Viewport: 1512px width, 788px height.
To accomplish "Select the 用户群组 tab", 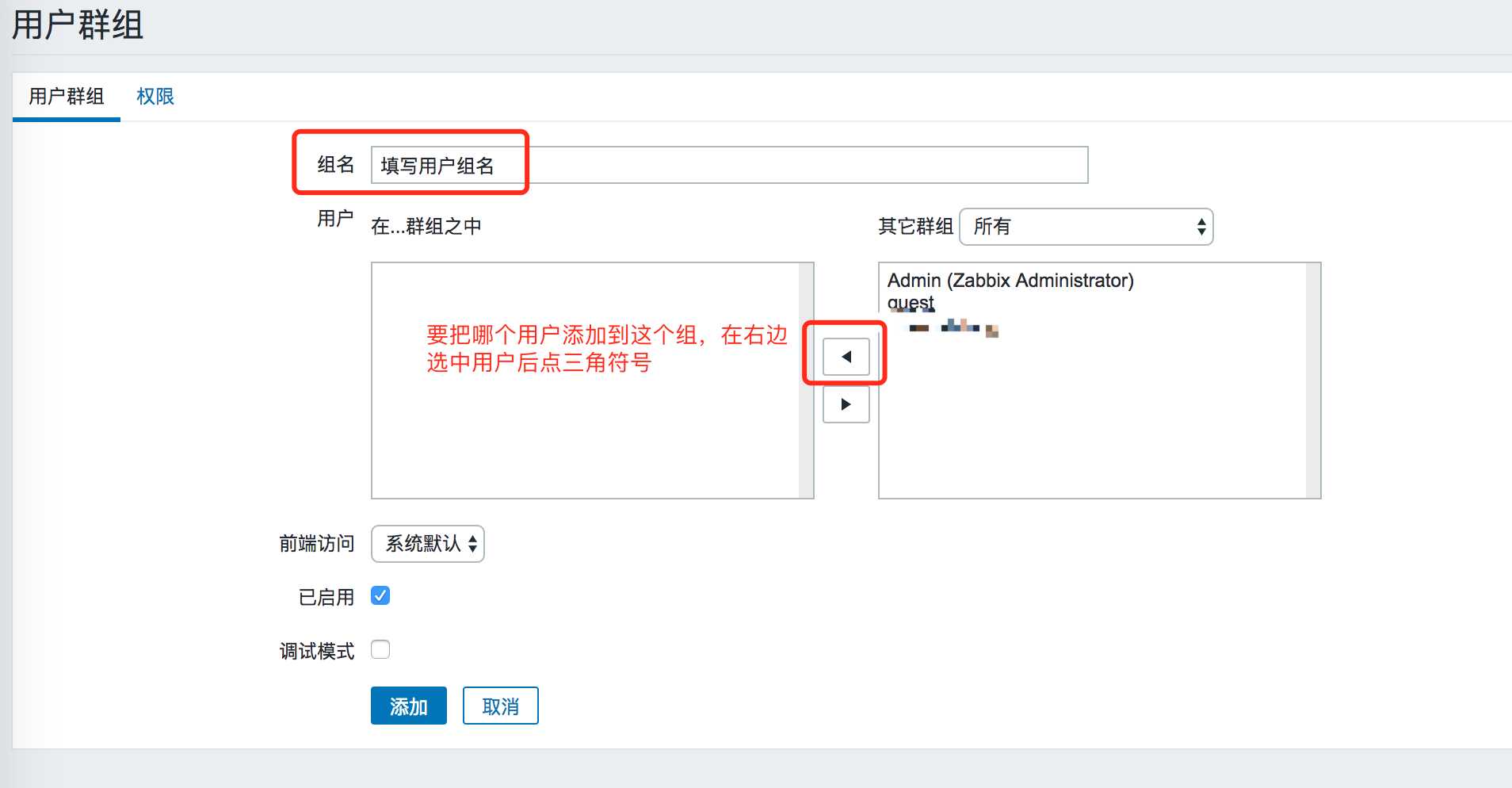I will [x=67, y=97].
